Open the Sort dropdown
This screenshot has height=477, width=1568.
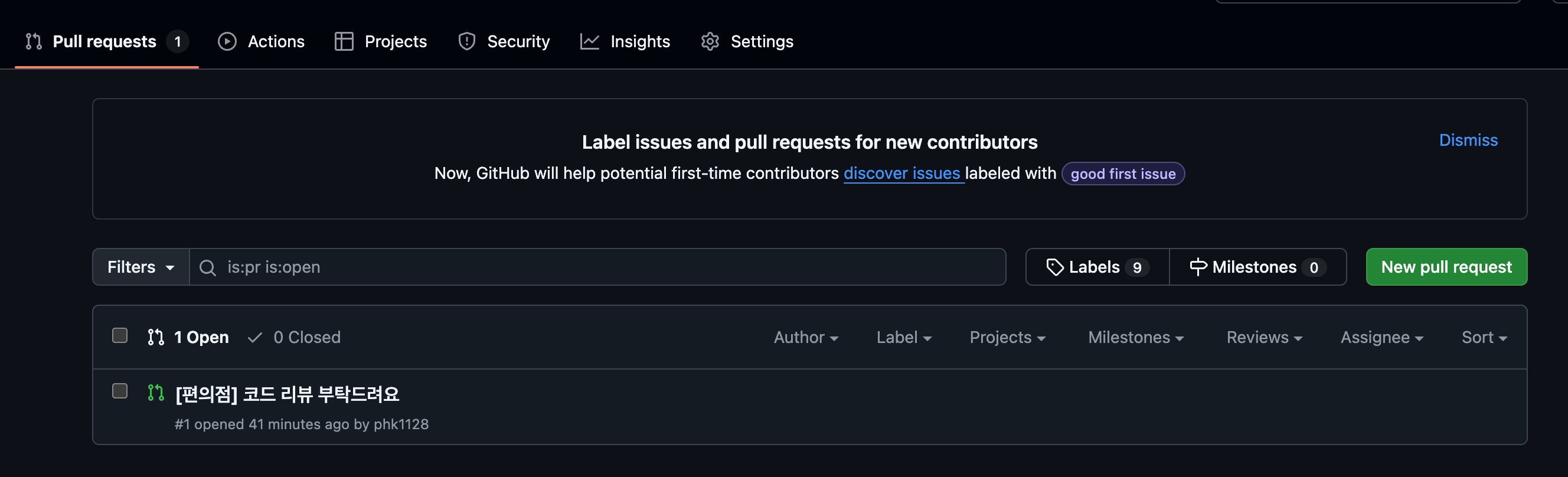[1484, 338]
